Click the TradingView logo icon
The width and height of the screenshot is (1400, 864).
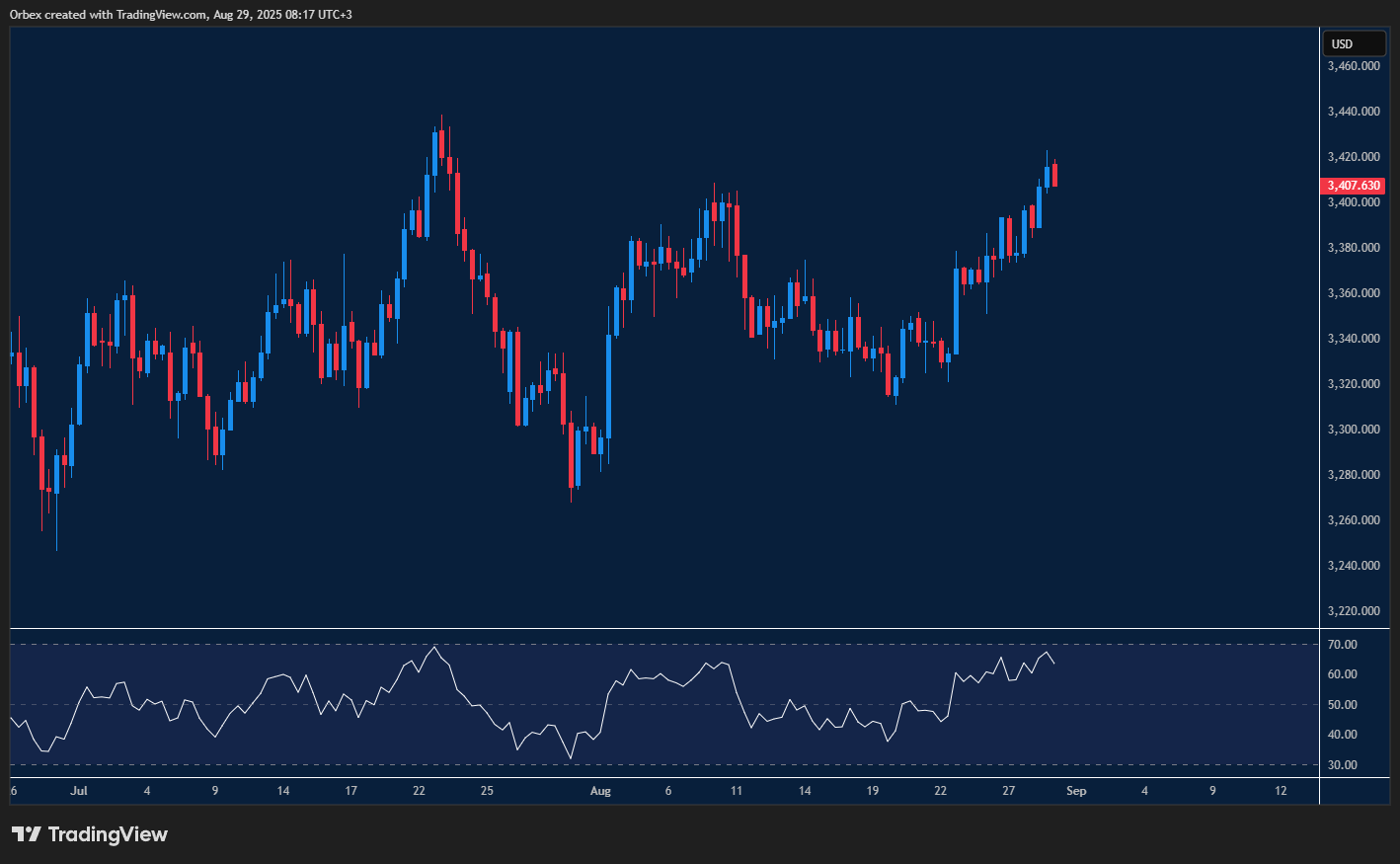pyautogui.click(x=27, y=834)
